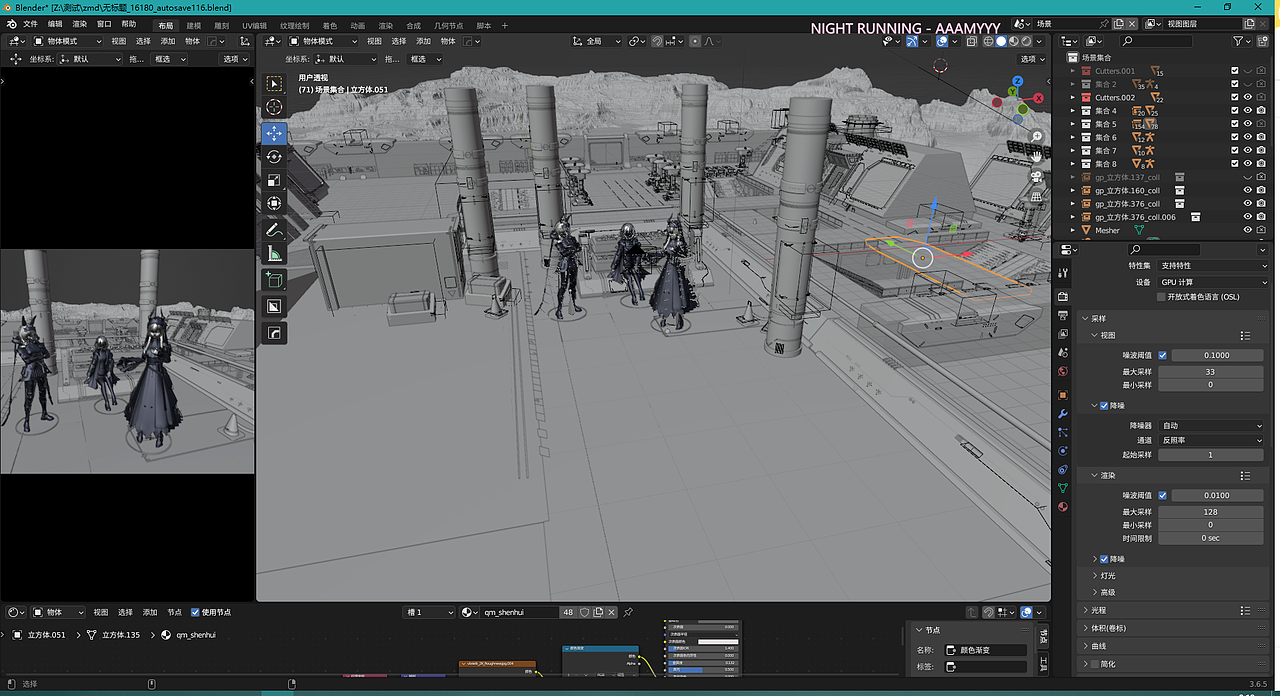Activate the Move tool
Viewport: 1280px width, 696px height.
275,133
